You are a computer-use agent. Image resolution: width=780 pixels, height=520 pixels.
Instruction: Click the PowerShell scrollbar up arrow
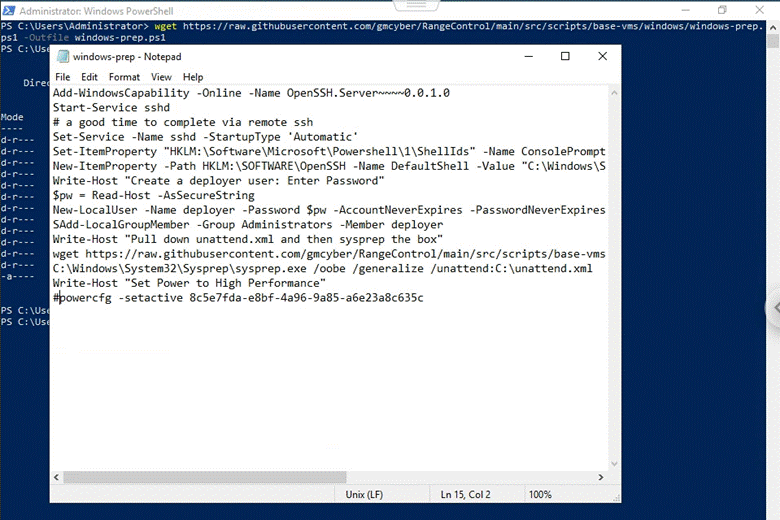(773, 28)
